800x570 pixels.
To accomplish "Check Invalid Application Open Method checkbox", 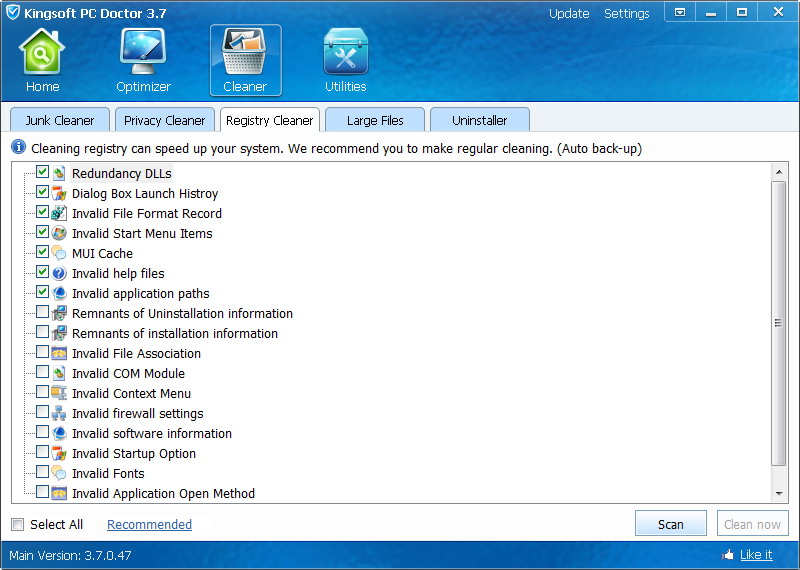I will [x=42, y=492].
